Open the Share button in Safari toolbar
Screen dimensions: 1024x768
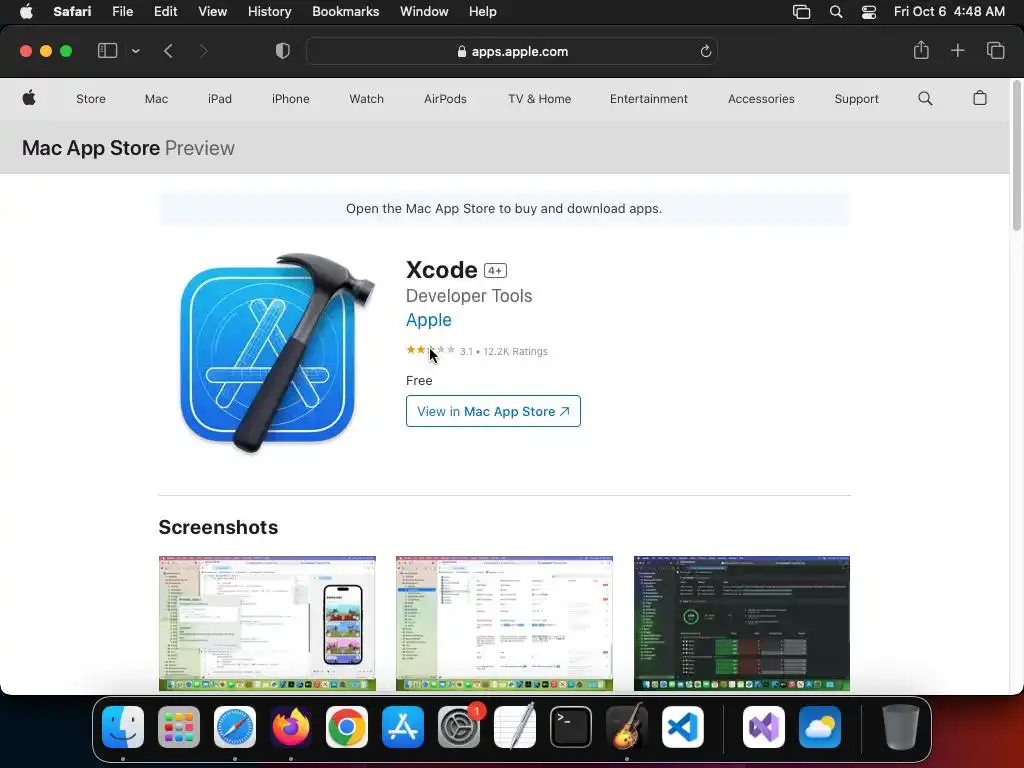tap(921, 50)
